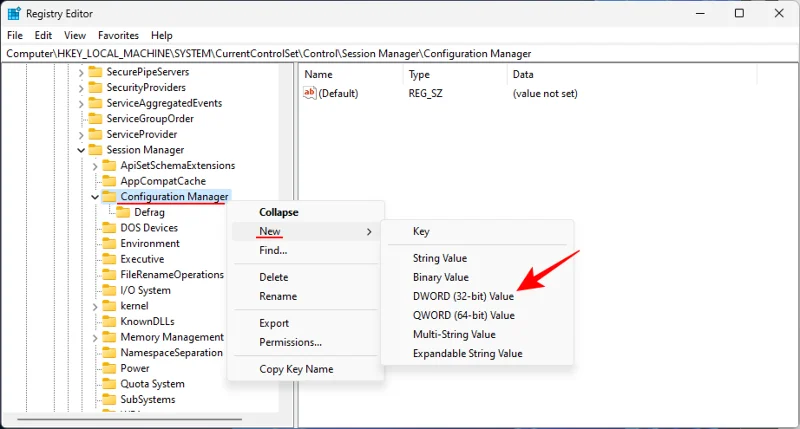Collapse the Session Manager tree node
Screen dimensions: 800x429
coord(82,150)
